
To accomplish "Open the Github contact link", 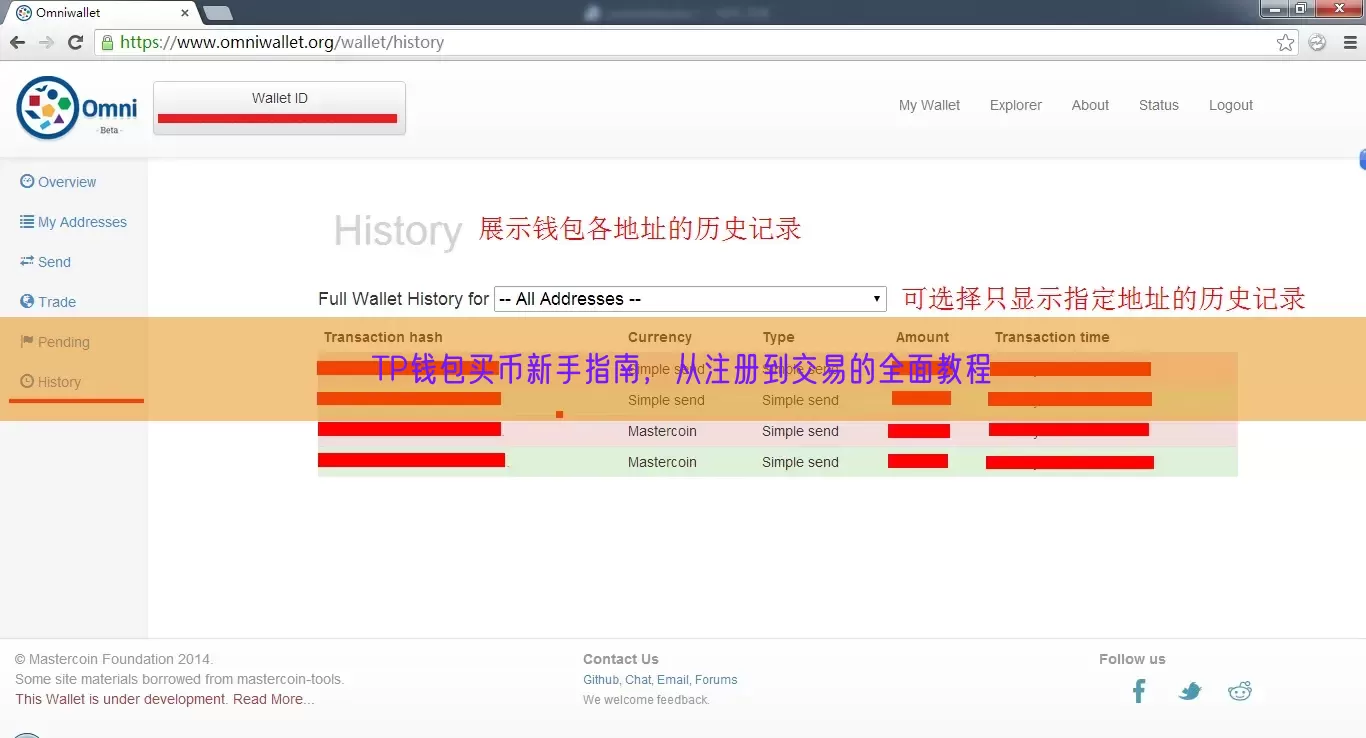I will point(601,680).
